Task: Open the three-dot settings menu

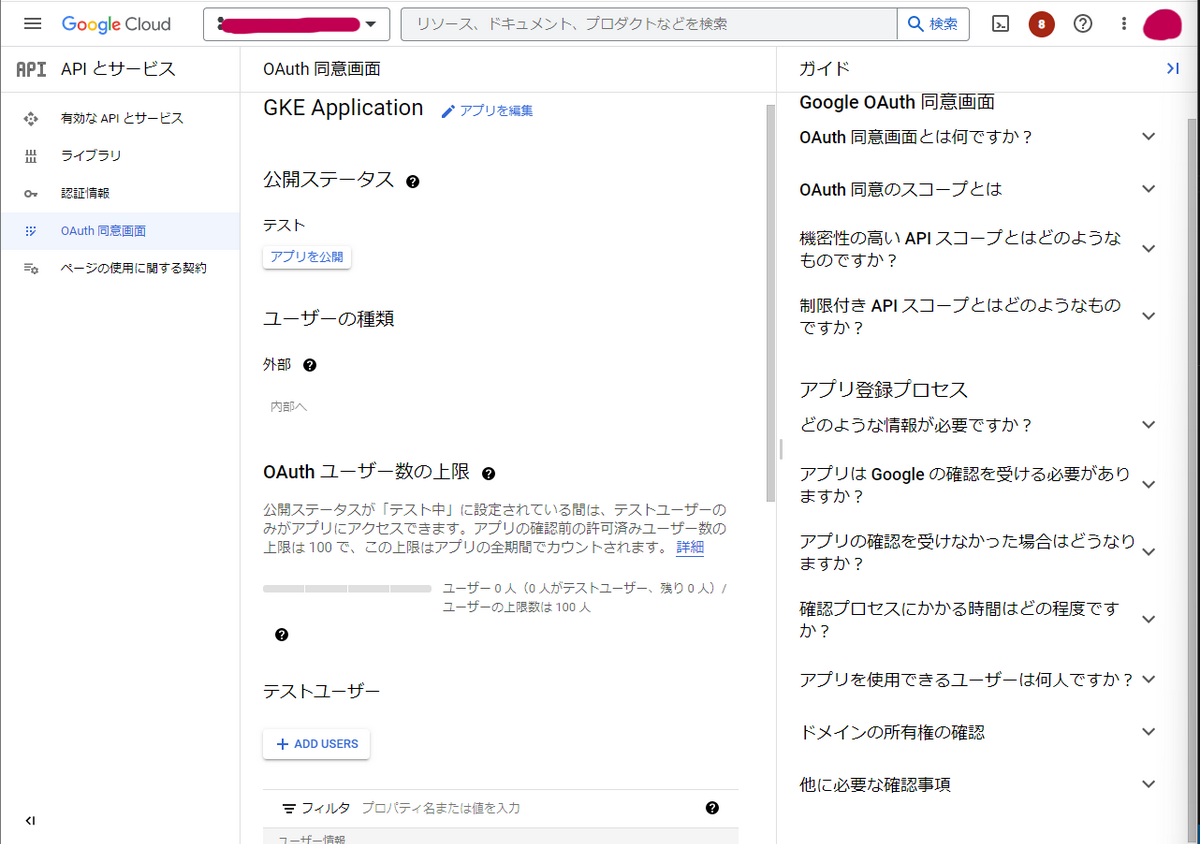Action: coord(1124,24)
